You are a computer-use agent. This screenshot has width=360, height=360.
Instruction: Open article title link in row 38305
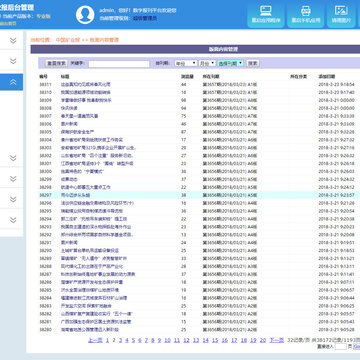(77, 132)
